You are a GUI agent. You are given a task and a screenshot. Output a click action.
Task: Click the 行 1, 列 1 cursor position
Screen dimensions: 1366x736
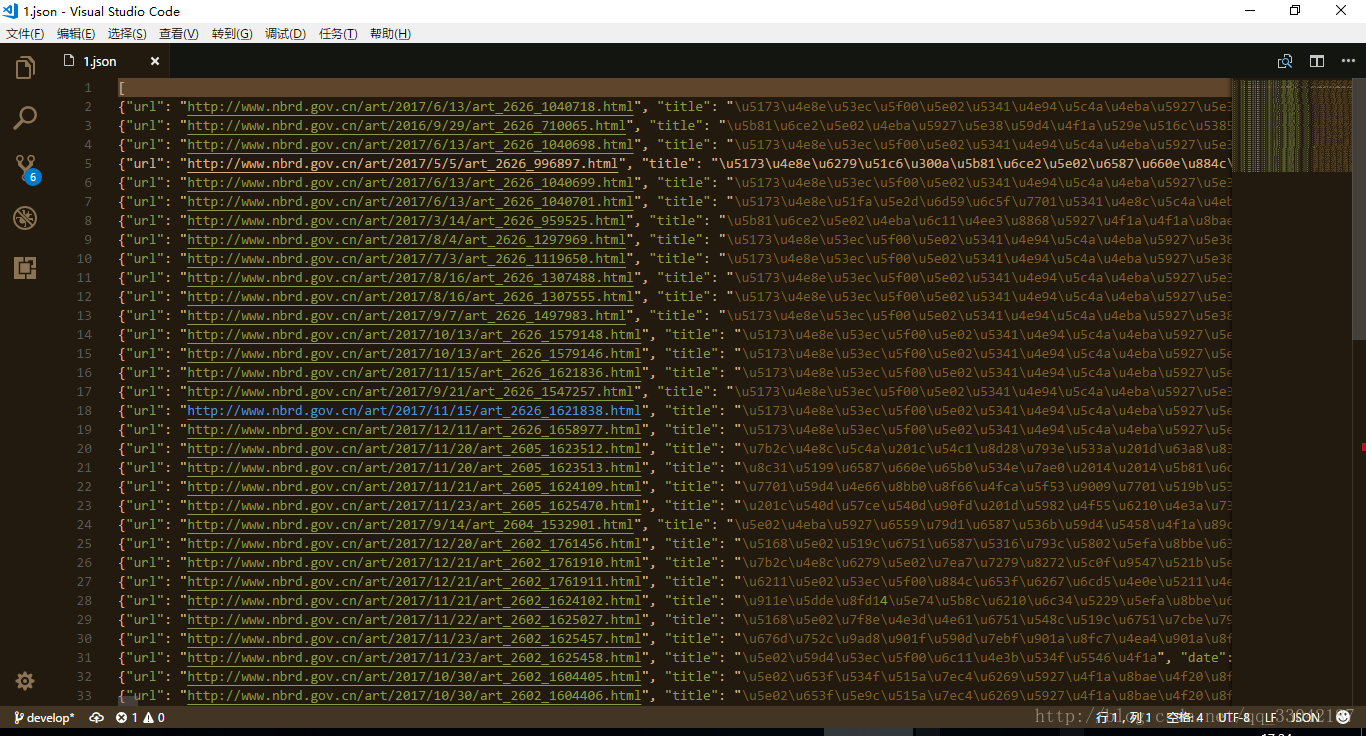click(1125, 718)
